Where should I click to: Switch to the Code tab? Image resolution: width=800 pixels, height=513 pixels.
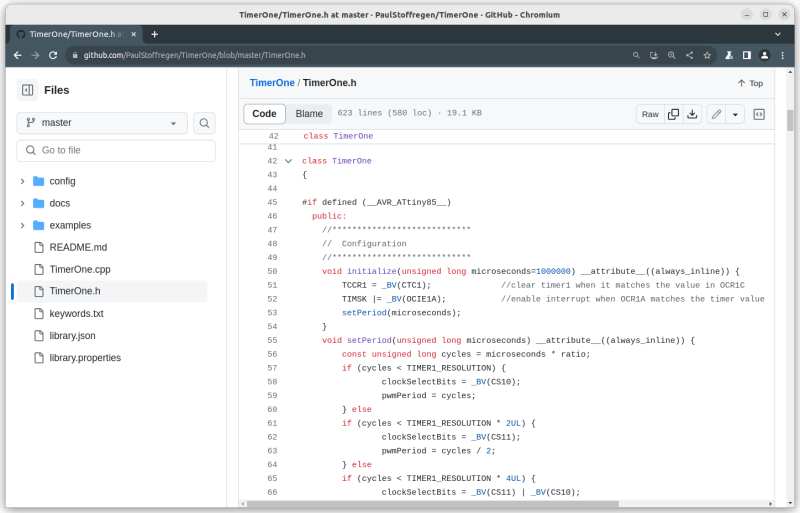coord(264,114)
